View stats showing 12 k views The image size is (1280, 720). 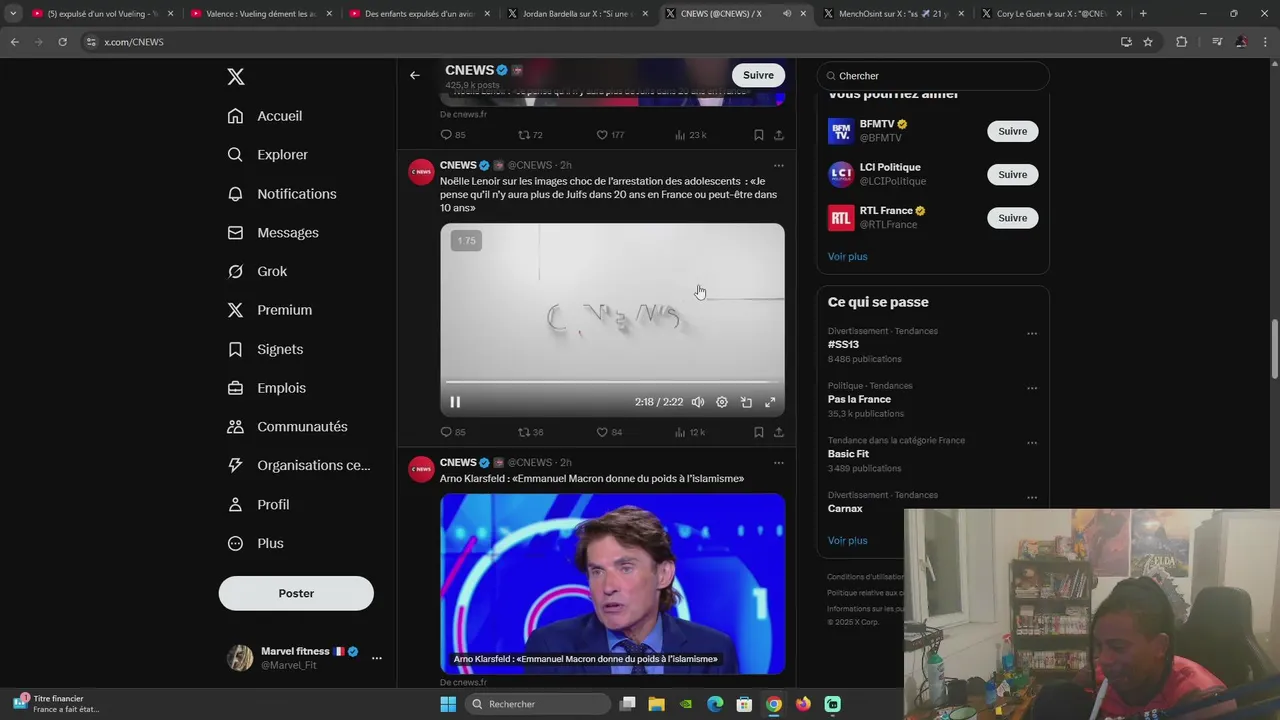(690, 432)
